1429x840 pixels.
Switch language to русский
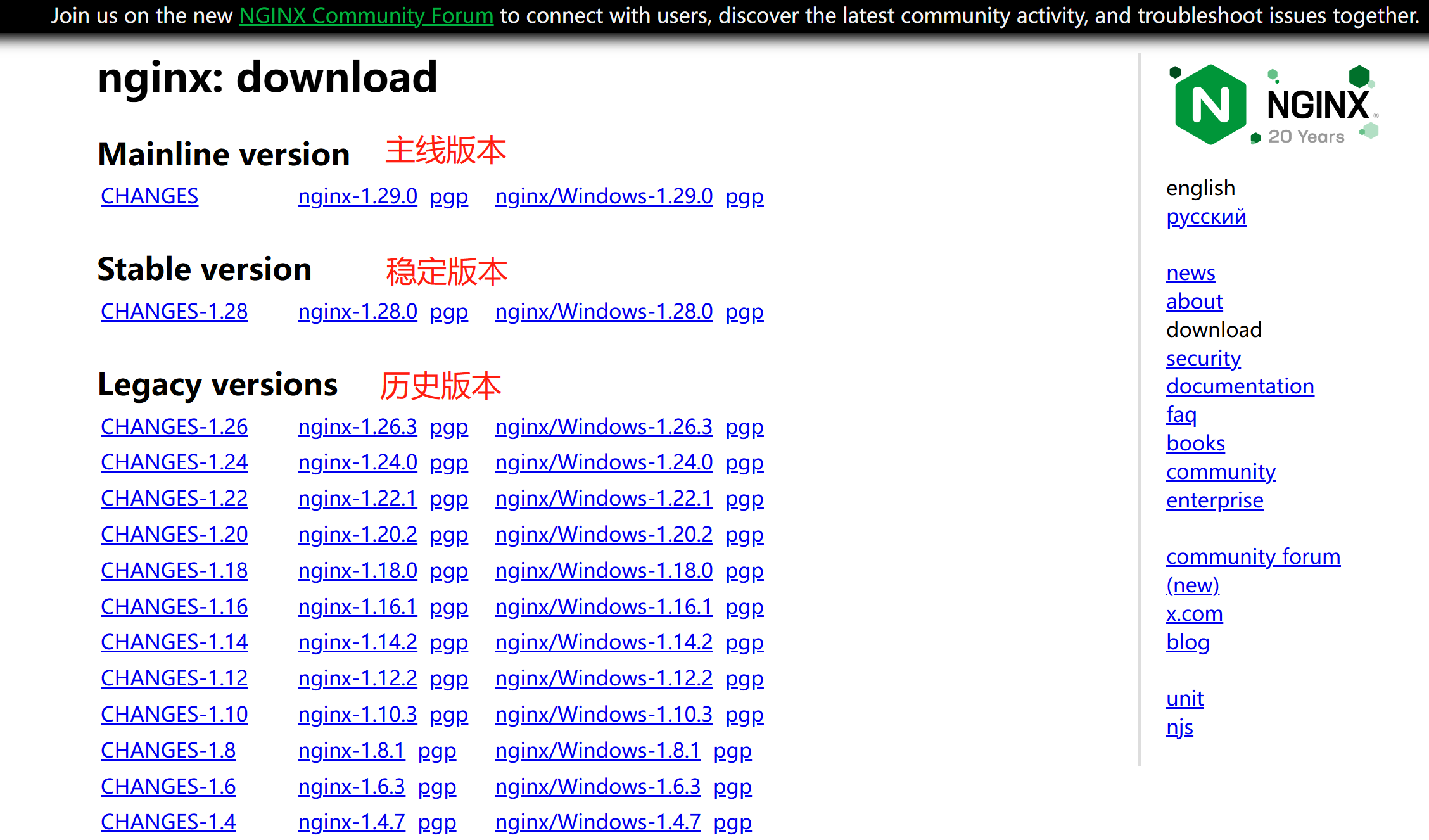click(1205, 217)
